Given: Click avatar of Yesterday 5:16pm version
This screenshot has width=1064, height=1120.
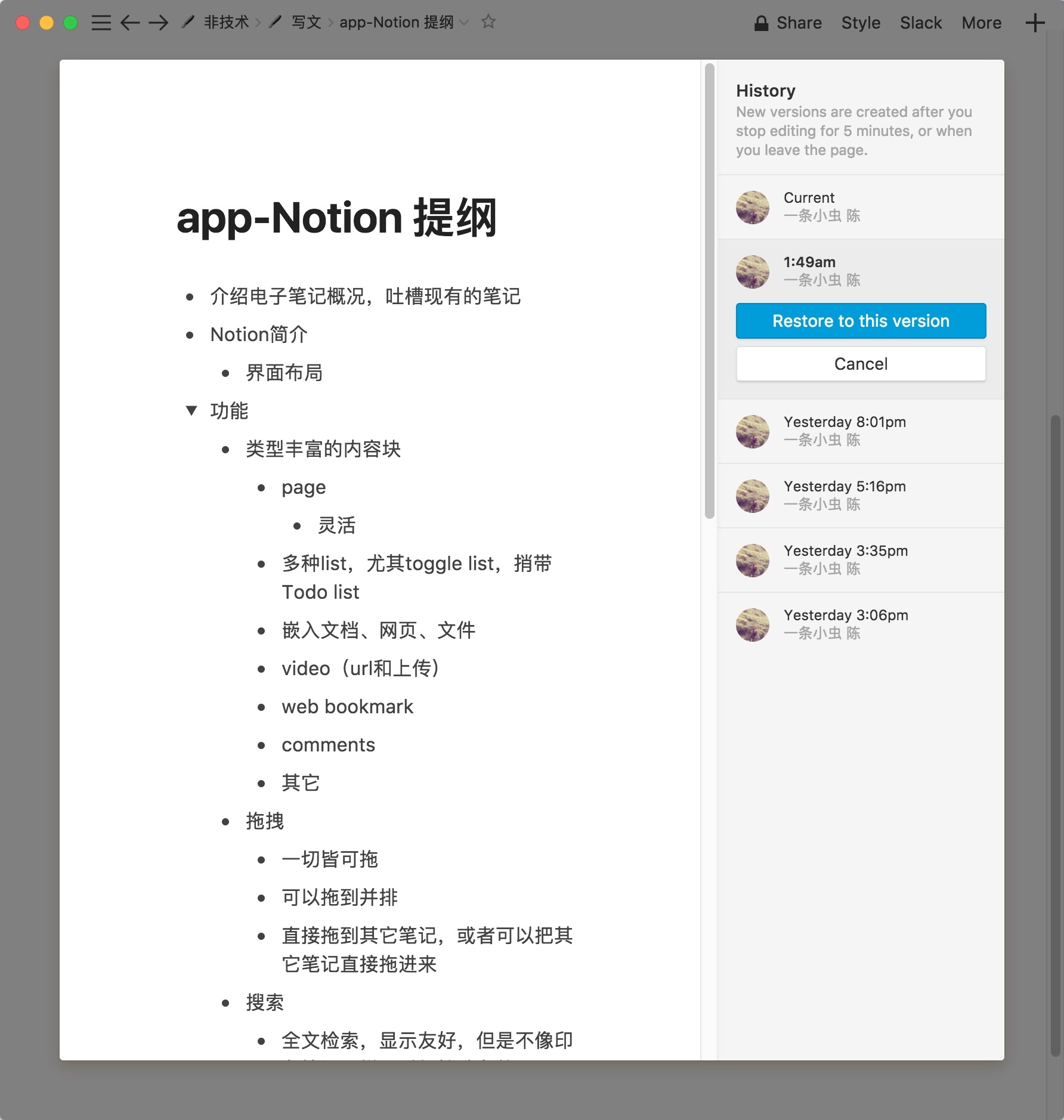Looking at the screenshot, I should [x=753, y=496].
